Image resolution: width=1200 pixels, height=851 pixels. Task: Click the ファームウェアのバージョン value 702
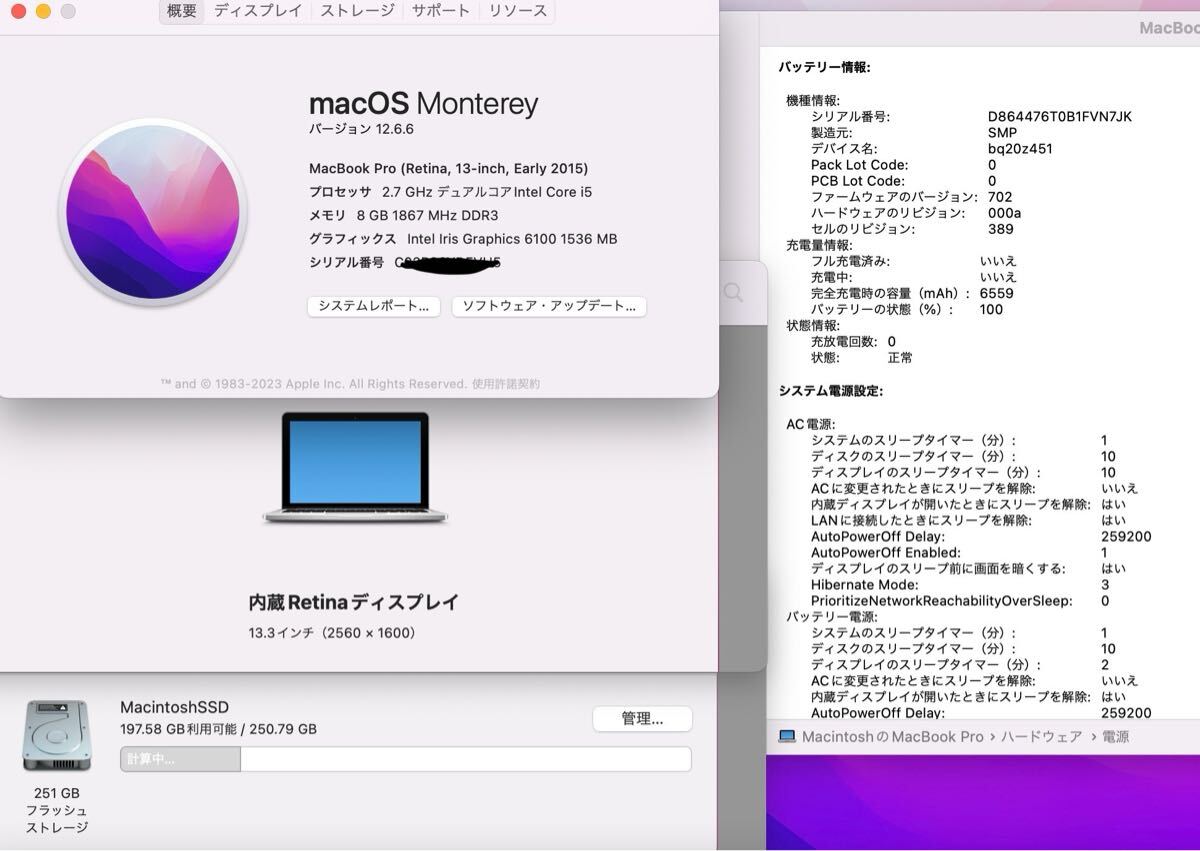click(1000, 197)
